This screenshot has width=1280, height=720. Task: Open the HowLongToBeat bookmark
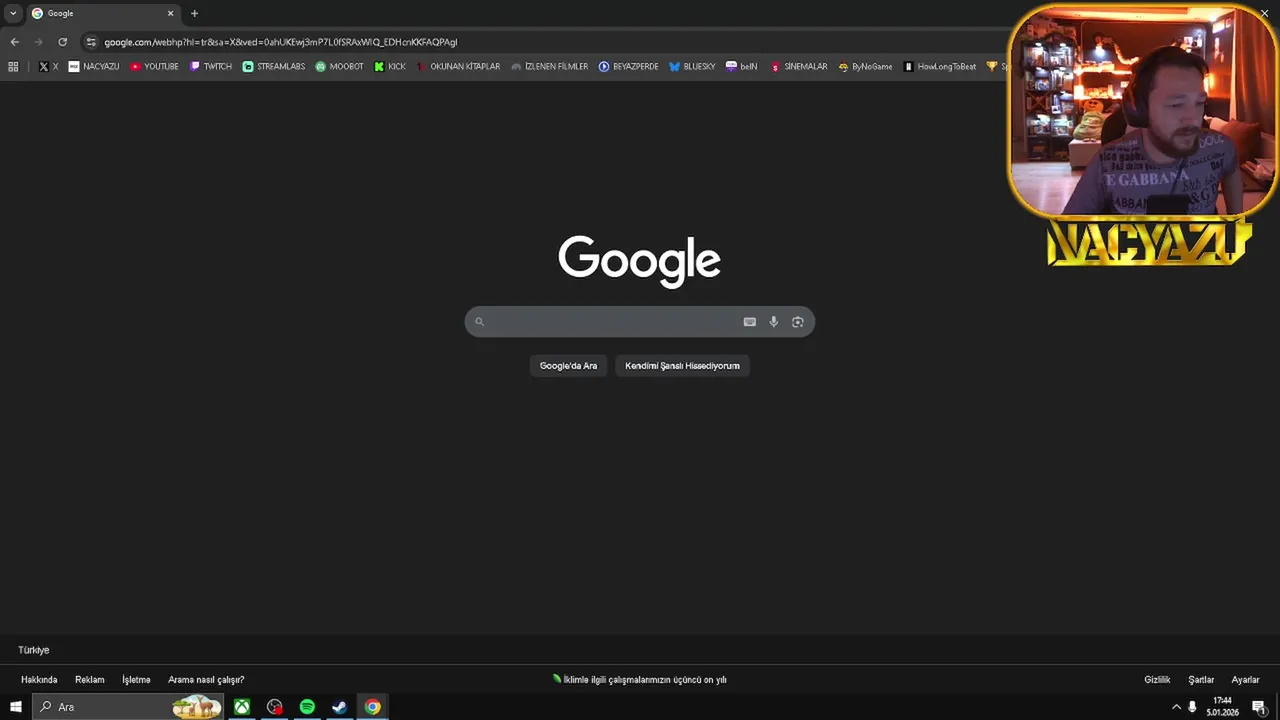click(x=939, y=66)
